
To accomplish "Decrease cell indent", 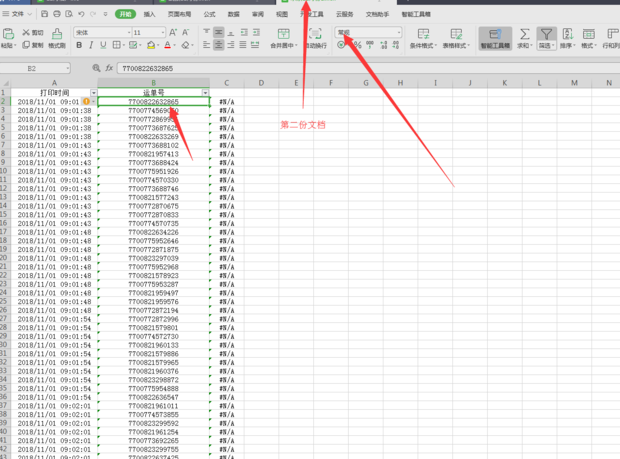I will (x=244, y=32).
